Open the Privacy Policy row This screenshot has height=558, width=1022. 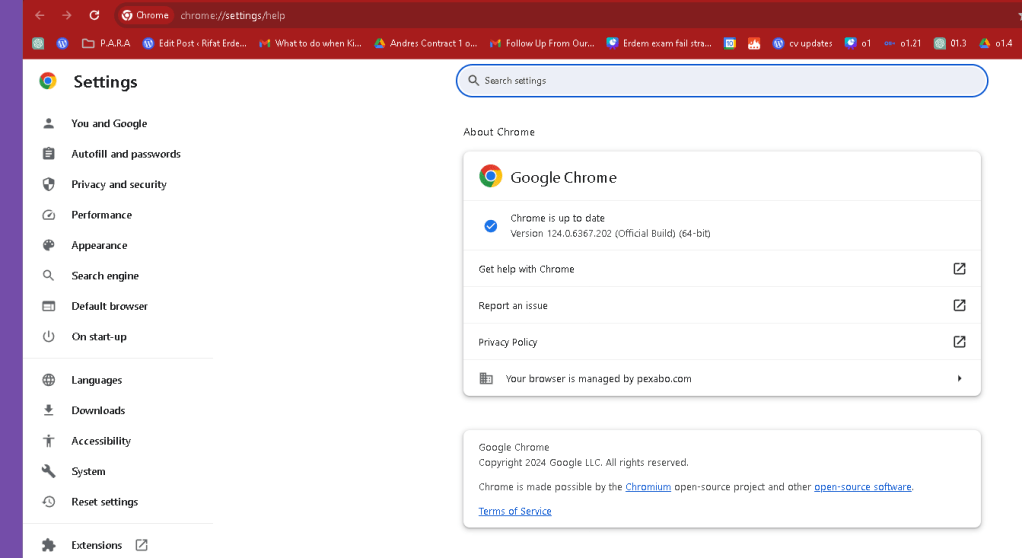(722, 342)
